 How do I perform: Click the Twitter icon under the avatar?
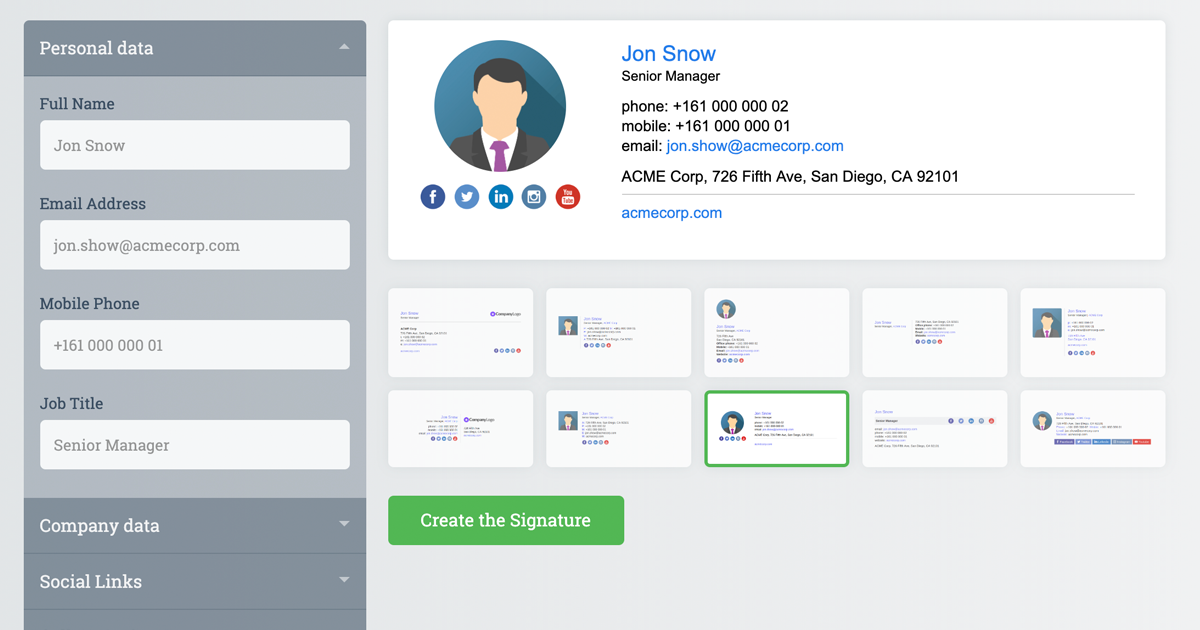tap(466, 197)
